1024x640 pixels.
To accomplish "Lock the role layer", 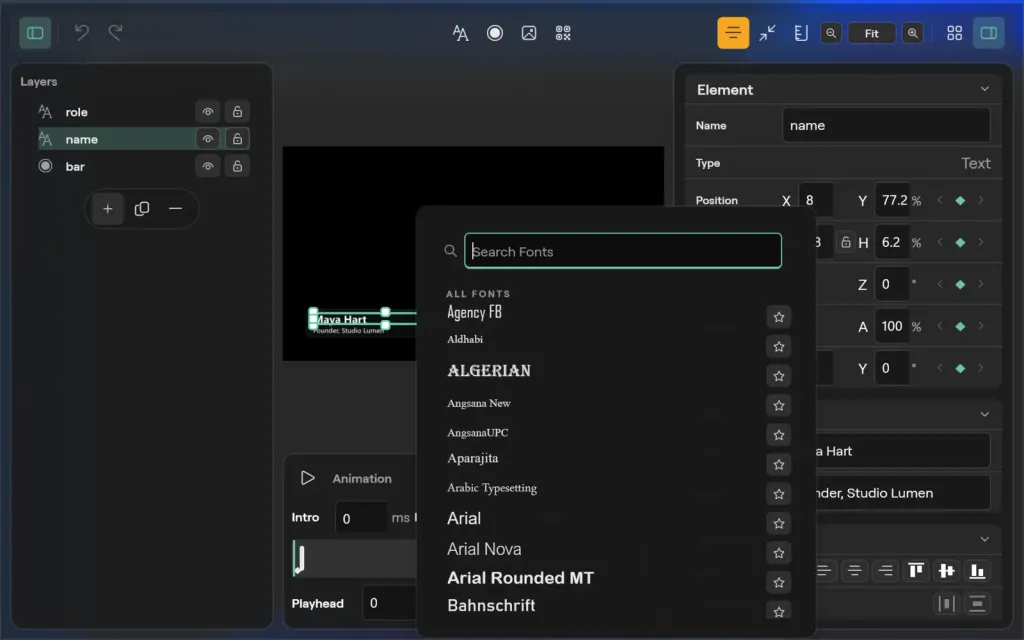I will 237,112.
